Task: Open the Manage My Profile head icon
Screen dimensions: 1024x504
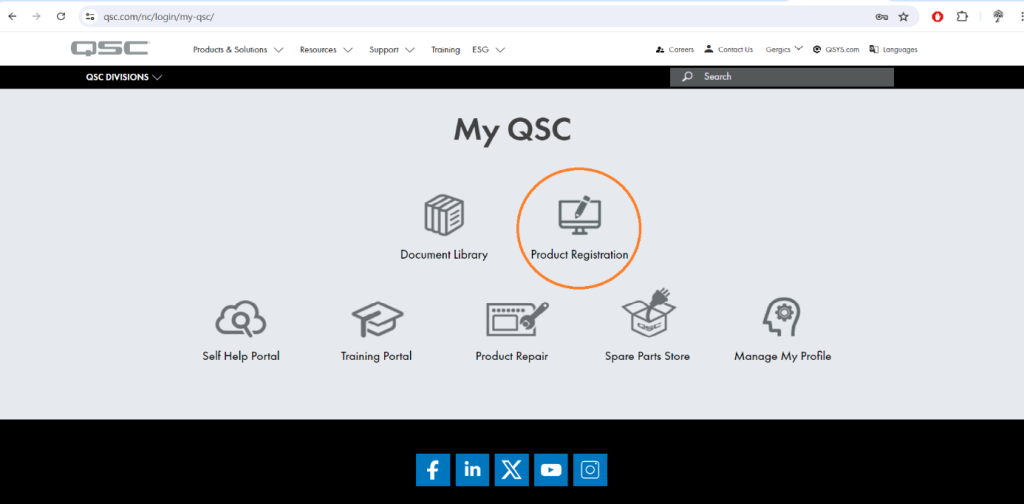Action: [782, 317]
